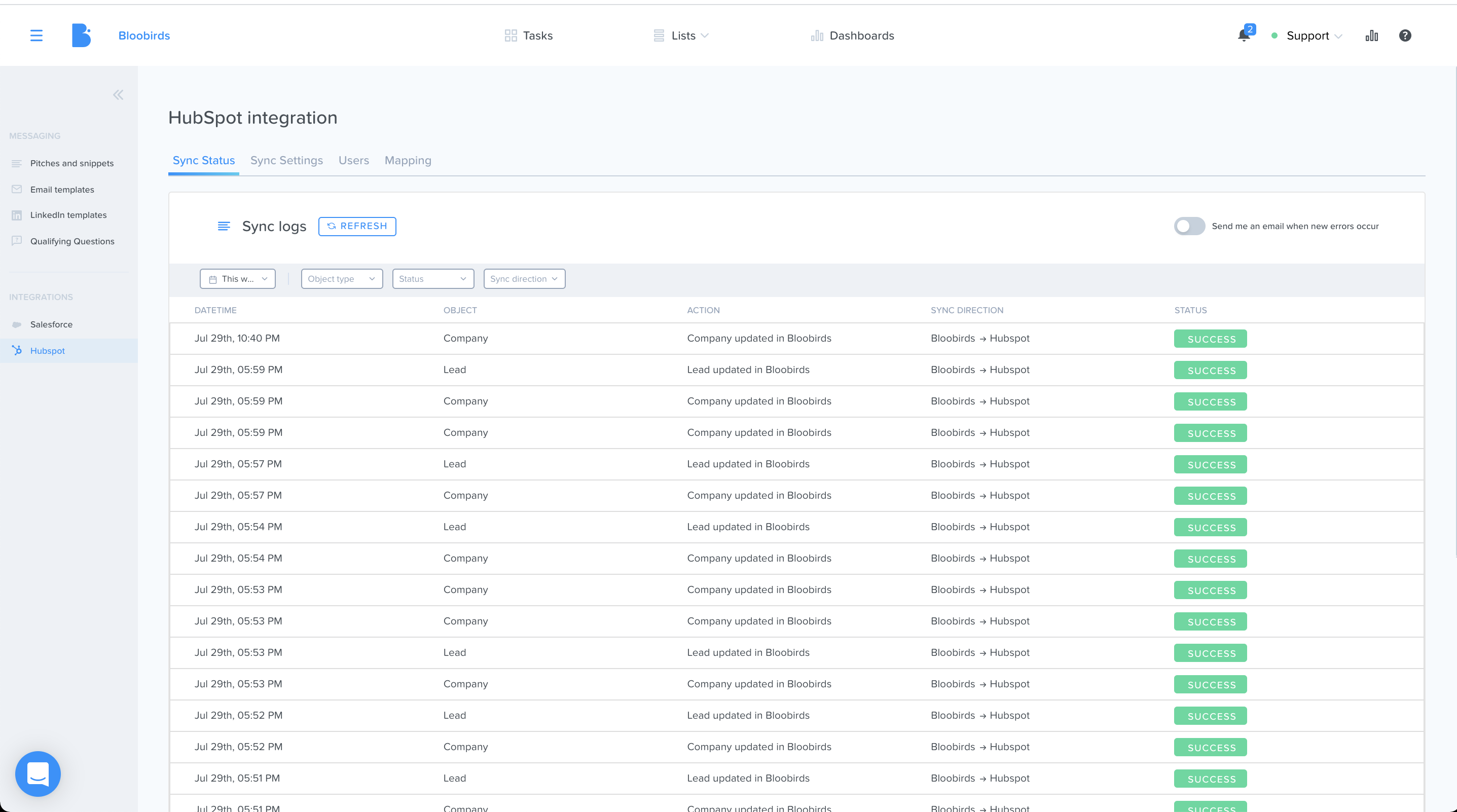The width and height of the screenshot is (1457, 812).
Task: Open the bar chart icon in header
Action: click(1372, 35)
